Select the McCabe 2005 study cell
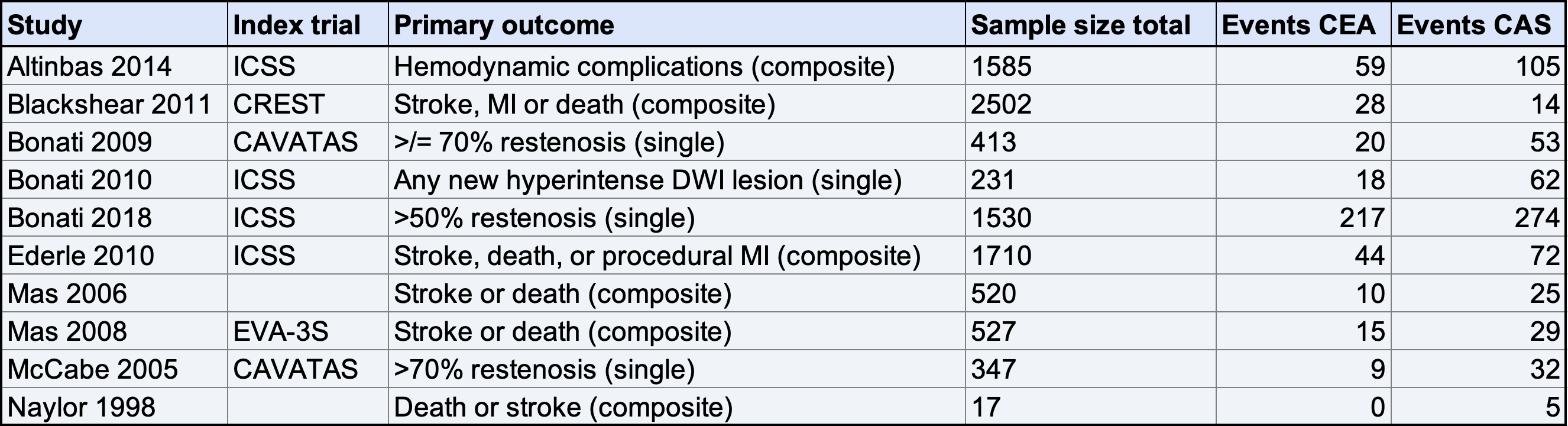Viewport: 1568px width, 426px height. point(115,369)
